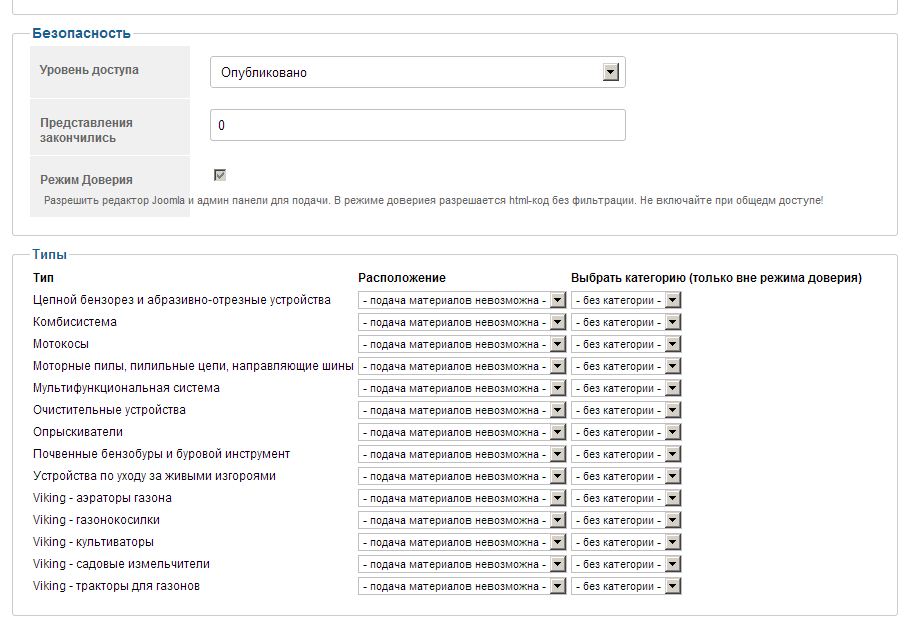Screen dimensions: 921x636
Task: Select category dropdown for Viking - газонокосилки
Action: pyautogui.click(x=626, y=520)
